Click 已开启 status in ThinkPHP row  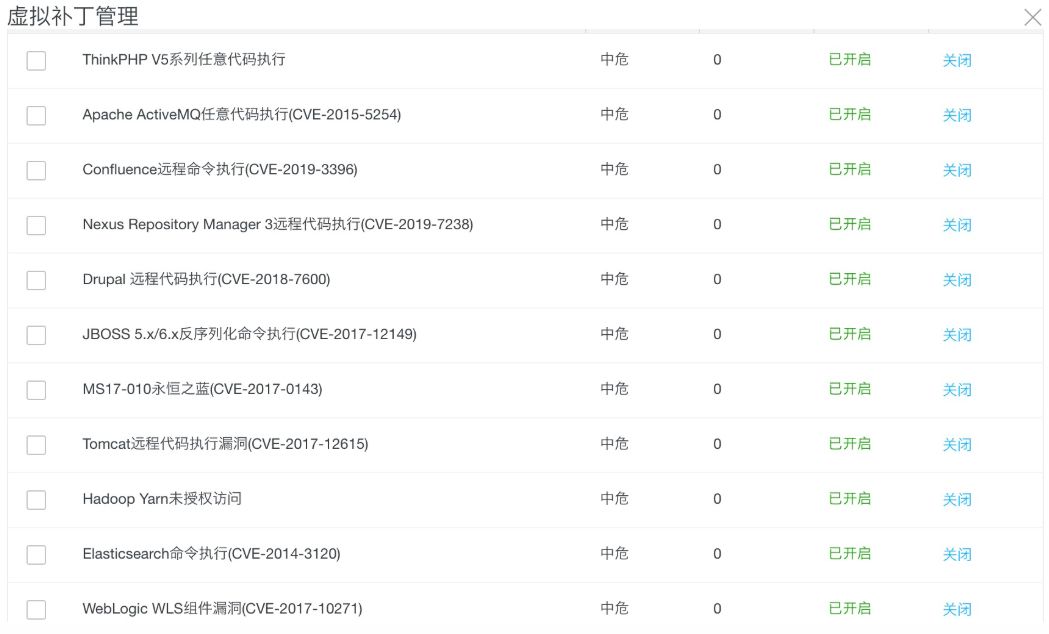[x=850, y=60]
